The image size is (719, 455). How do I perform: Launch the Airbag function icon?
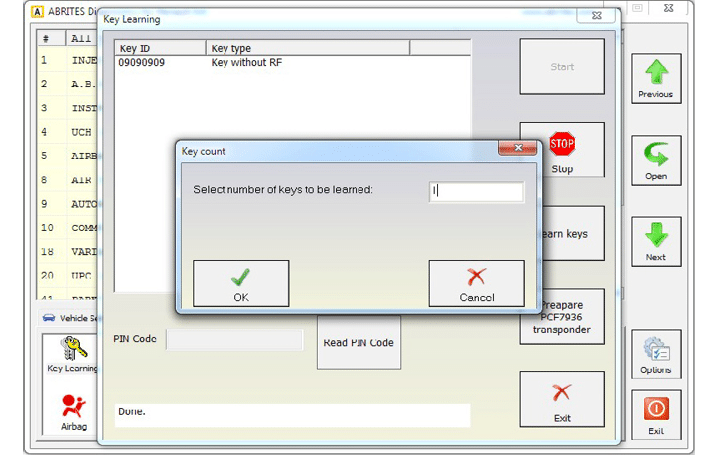73,412
